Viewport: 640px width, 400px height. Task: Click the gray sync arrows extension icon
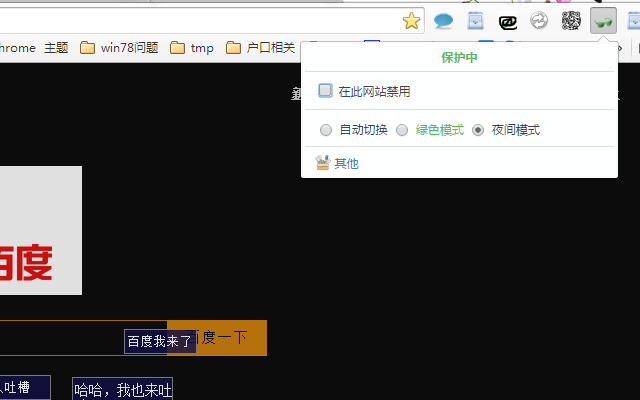click(x=539, y=21)
